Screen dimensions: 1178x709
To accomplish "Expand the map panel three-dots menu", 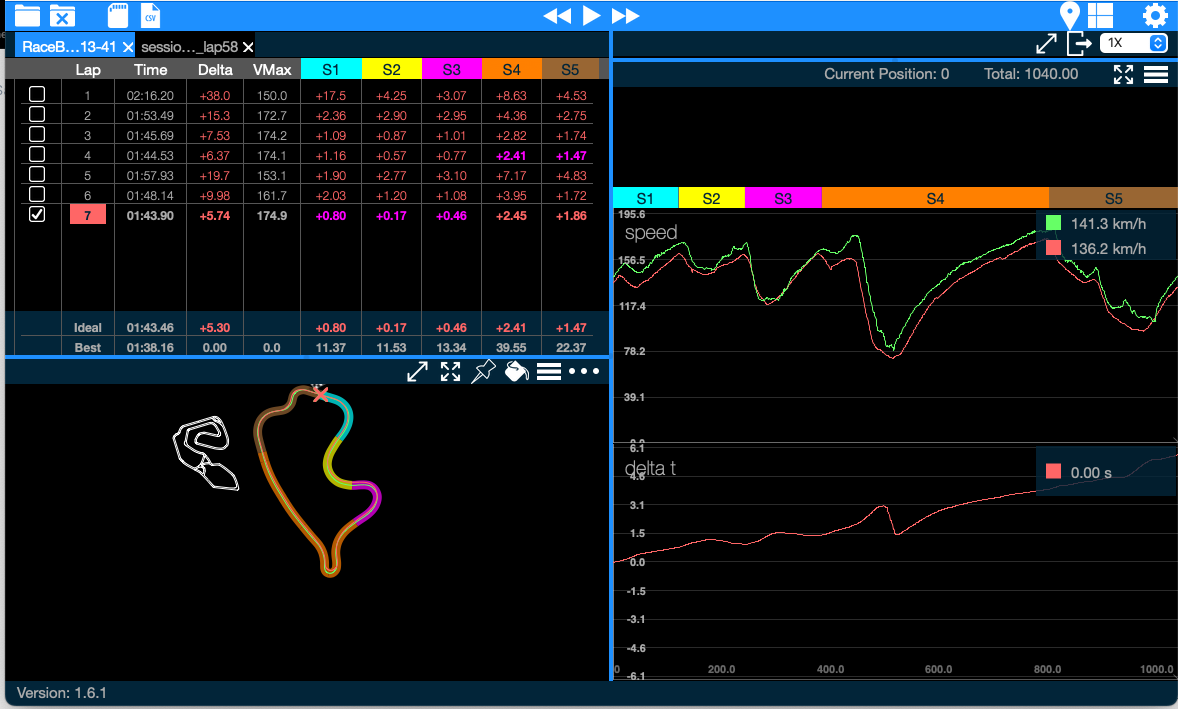I will coord(583,372).
